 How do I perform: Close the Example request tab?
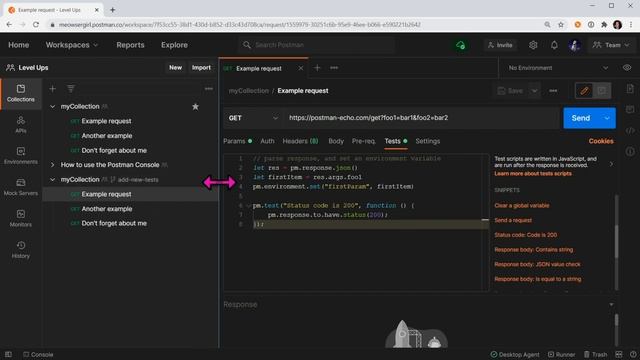[x=300, y=68]
